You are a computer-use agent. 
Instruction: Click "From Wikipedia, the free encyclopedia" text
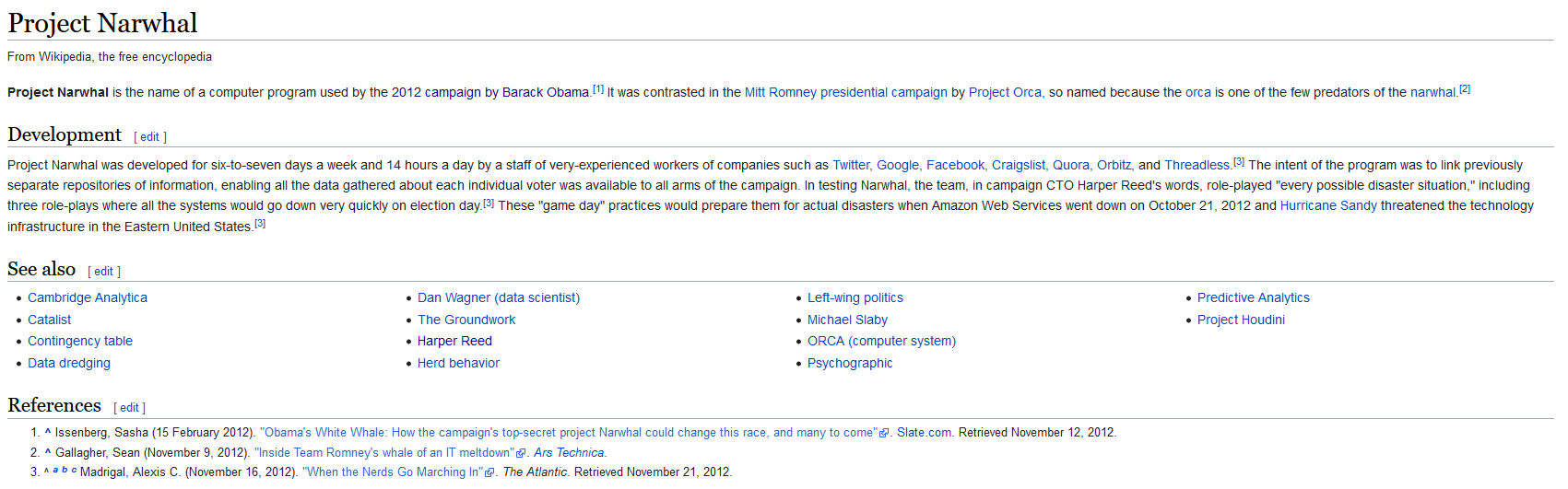tap(110, 56)
